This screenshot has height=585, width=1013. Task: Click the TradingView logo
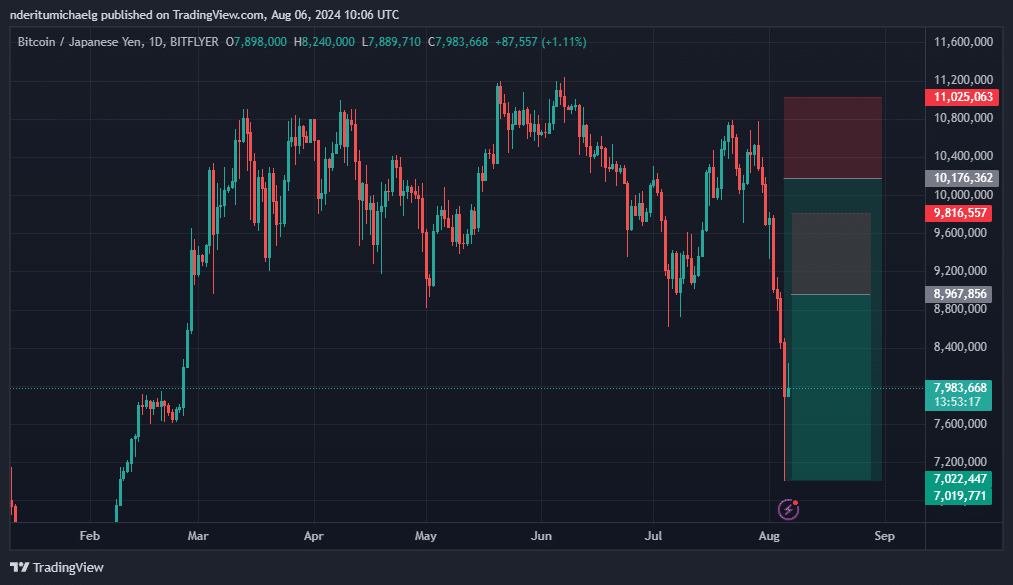click(x=57, y=568)
